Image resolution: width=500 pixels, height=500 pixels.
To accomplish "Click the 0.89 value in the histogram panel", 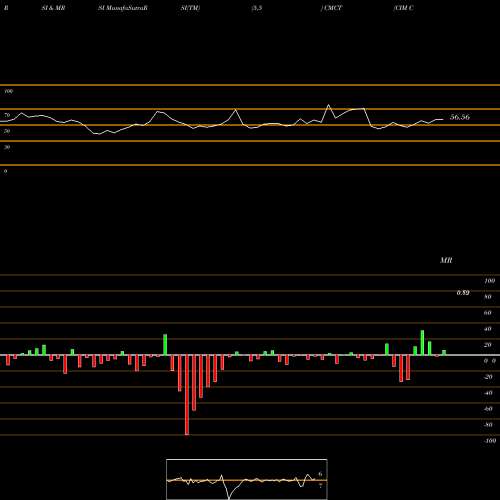I will click(x=463, y=293).
